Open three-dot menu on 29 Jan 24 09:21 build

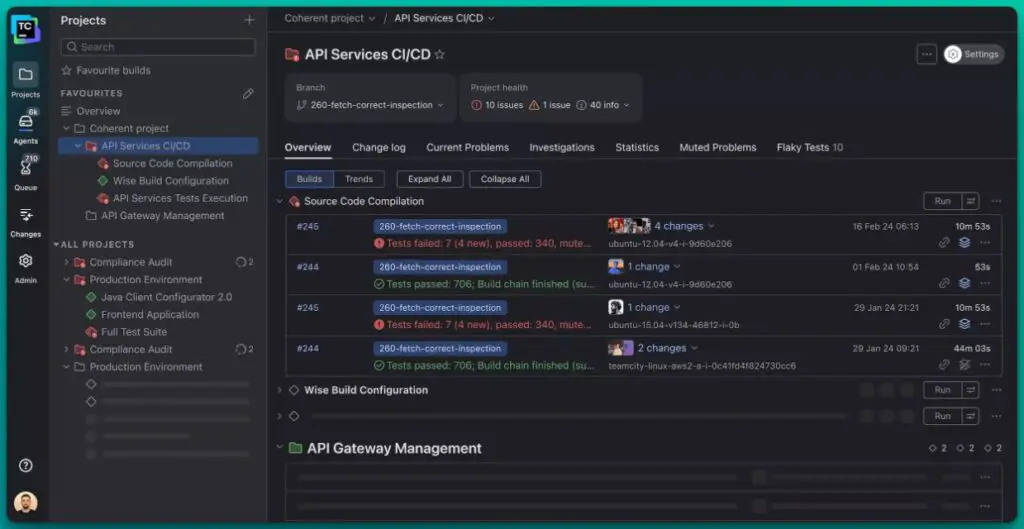985,364
